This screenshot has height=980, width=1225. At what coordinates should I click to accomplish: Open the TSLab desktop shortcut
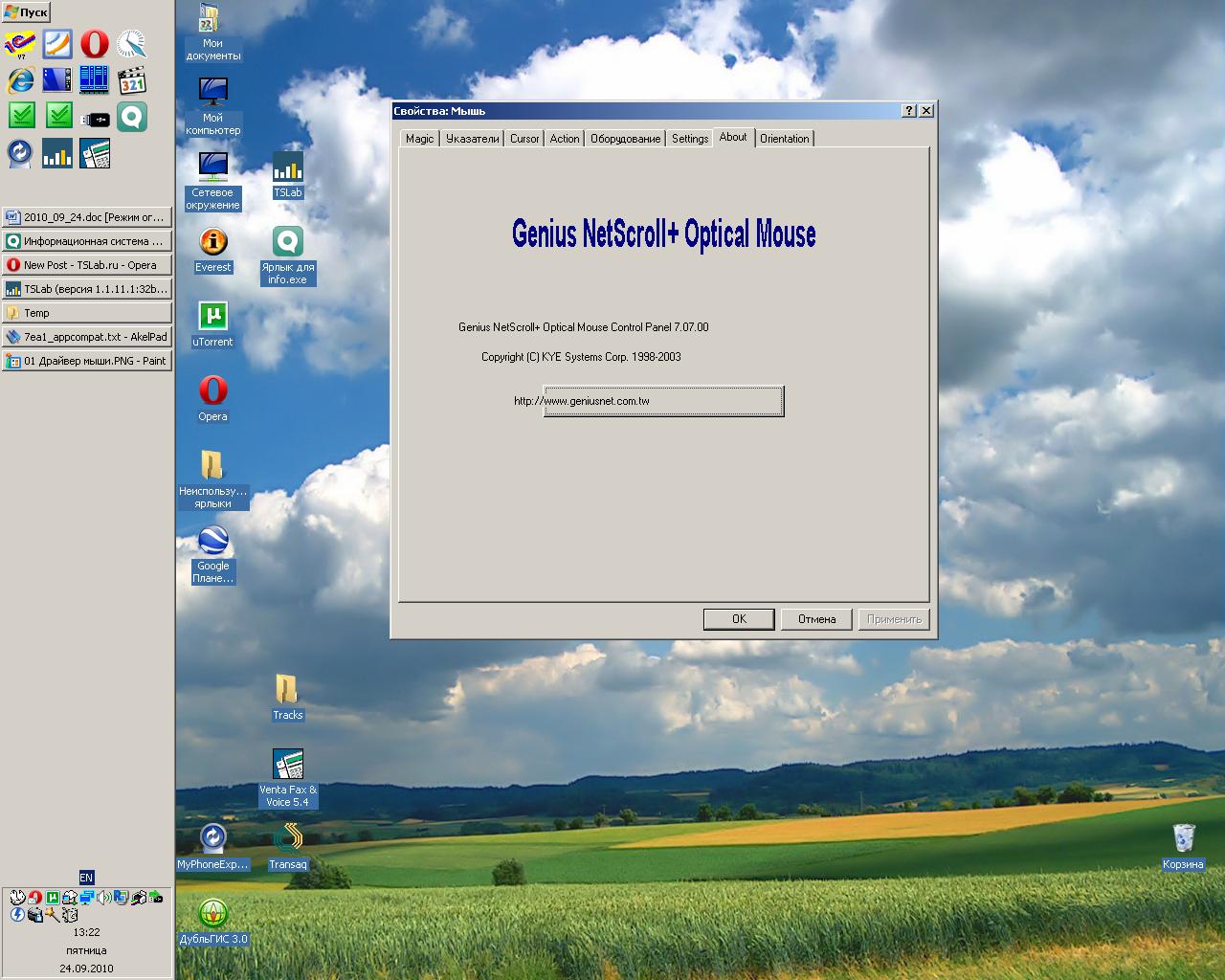click(x=287, y=168)
